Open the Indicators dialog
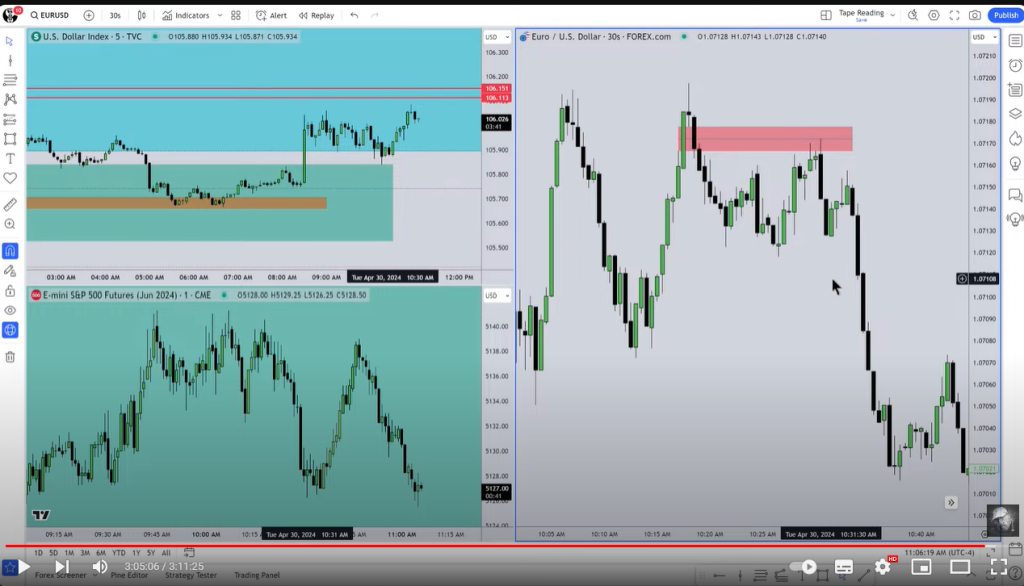Image resolution: width=1024 pixels, height=586 pixels. coord(186,15)
